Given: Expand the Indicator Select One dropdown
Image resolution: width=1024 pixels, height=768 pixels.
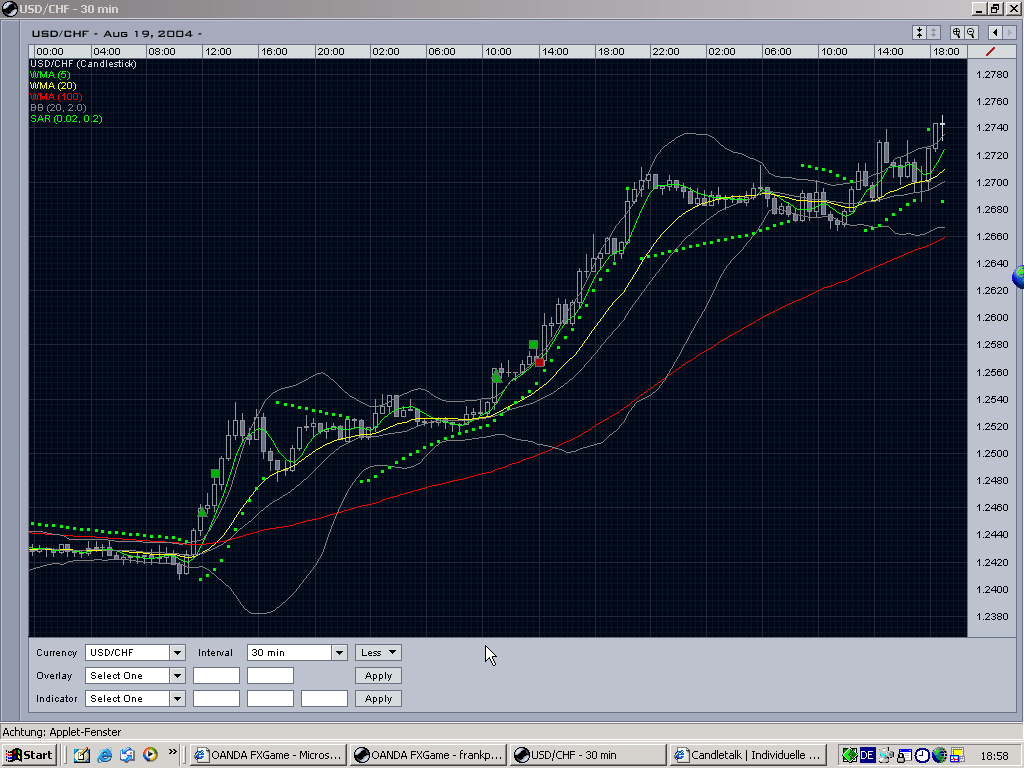Looking at the screenshot, I should [135, 698].
